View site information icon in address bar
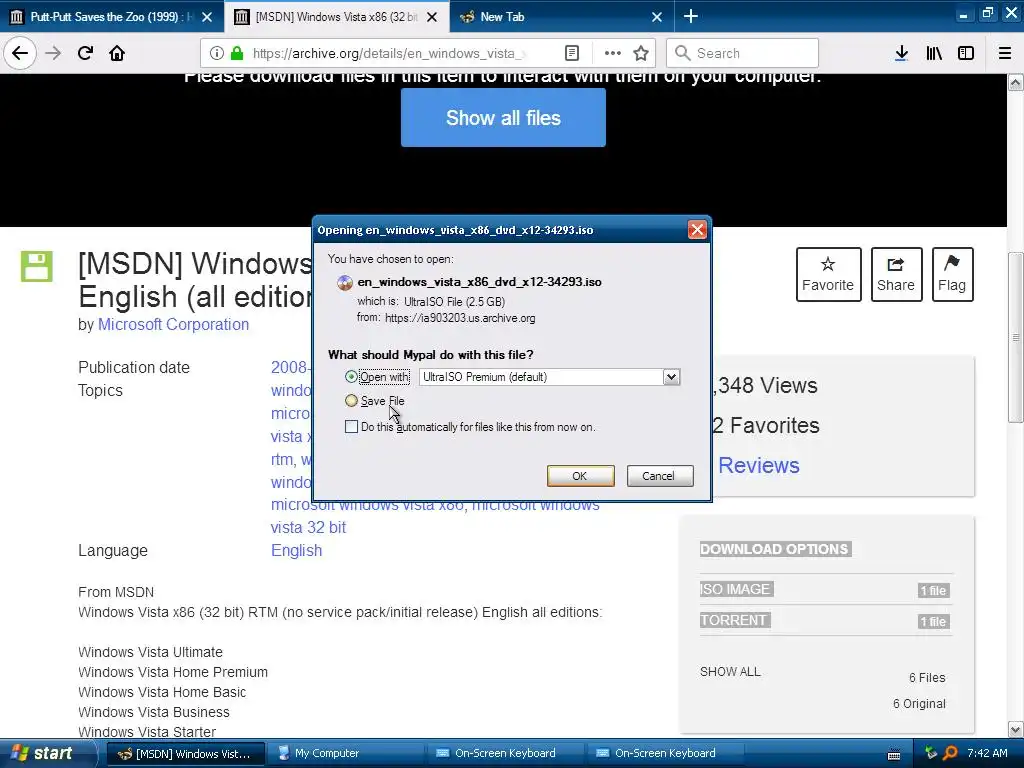This screenshot has width=1024, height=768. tap(216, 53)
